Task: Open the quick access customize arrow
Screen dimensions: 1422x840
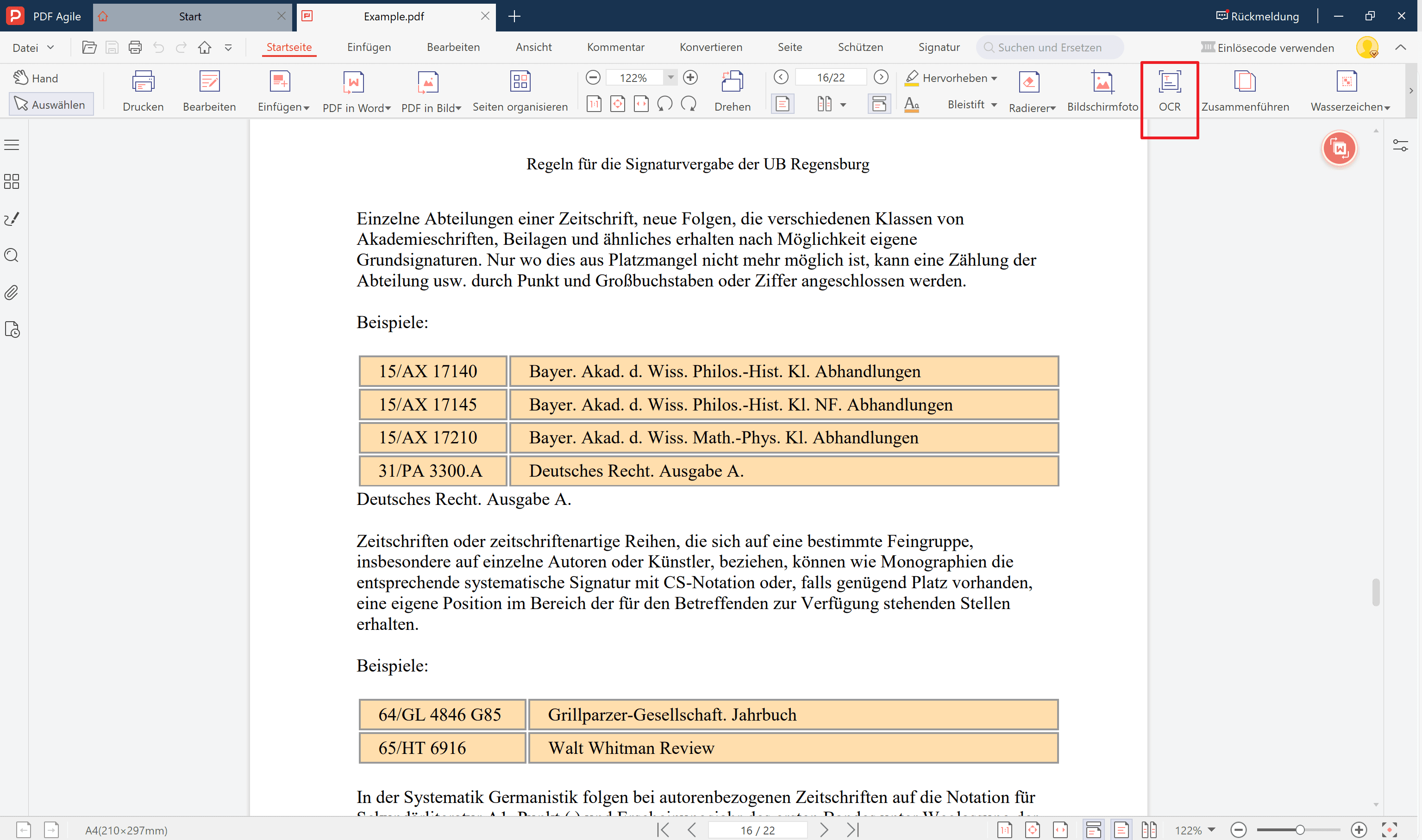Action: [228, 48]
